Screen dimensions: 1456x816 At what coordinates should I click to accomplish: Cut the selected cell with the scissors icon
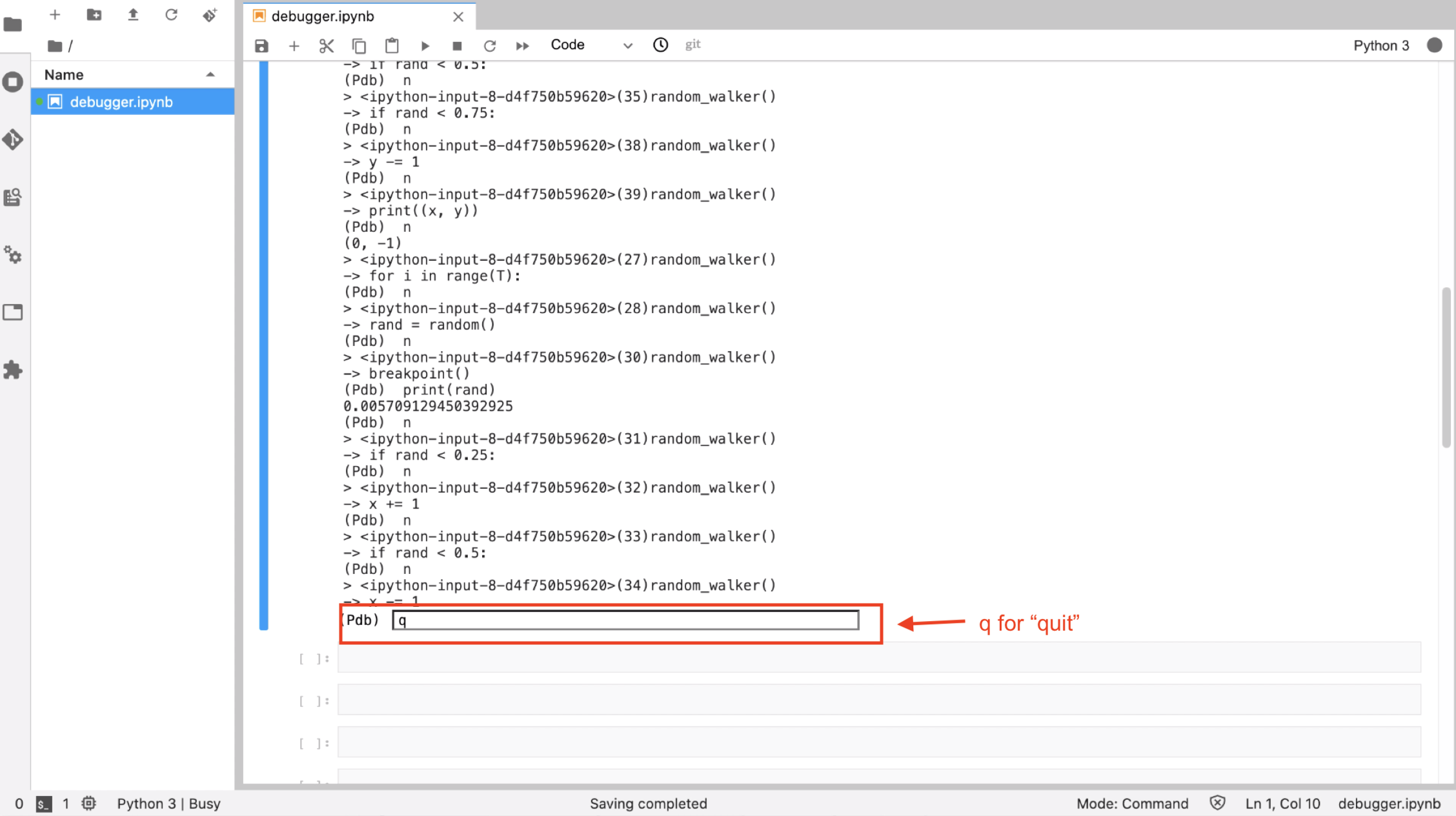click(327, 46)
